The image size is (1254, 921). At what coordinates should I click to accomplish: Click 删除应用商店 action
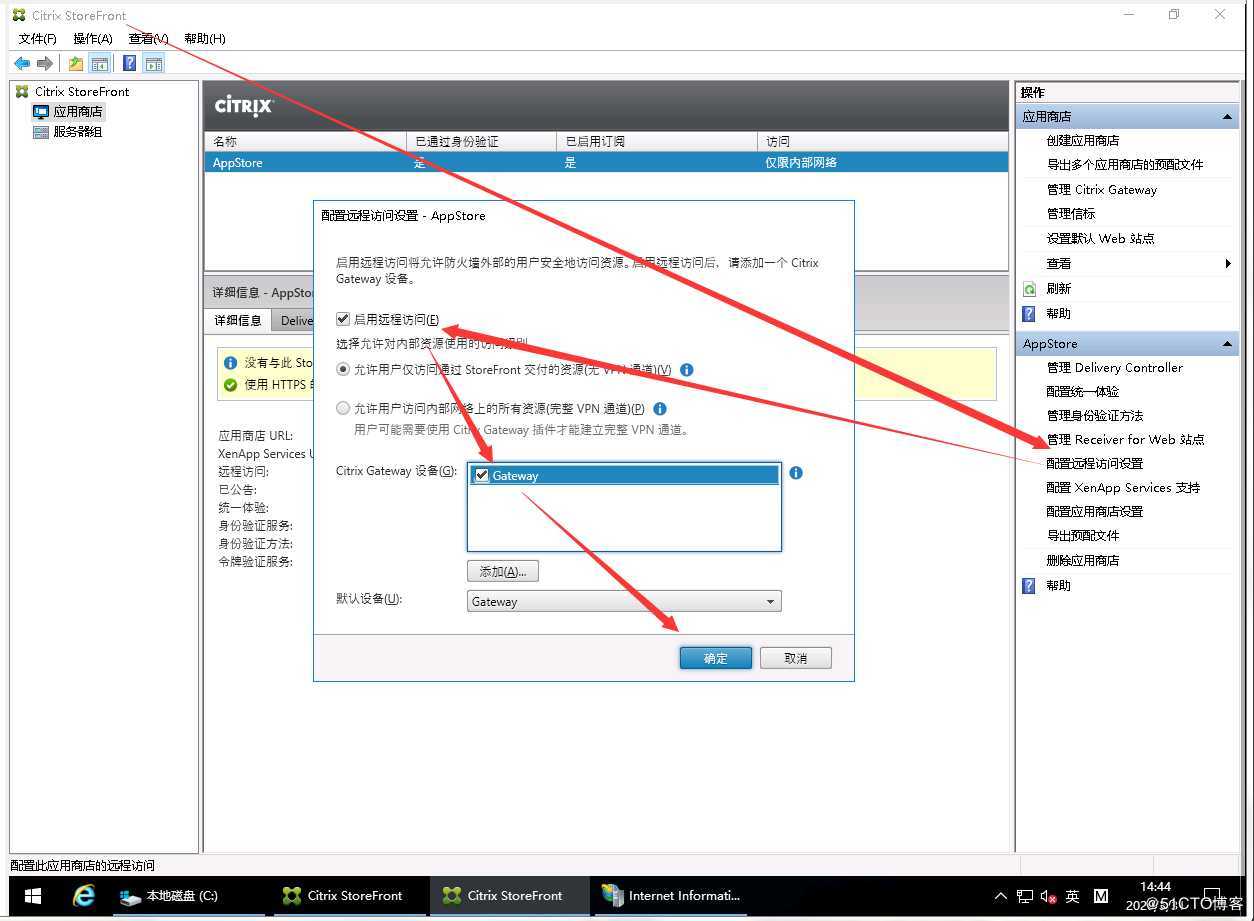click(x=1083, y=561)
